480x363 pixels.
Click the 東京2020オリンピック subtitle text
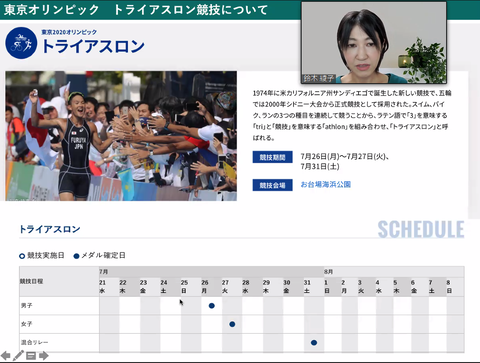[x=69, y=32]
